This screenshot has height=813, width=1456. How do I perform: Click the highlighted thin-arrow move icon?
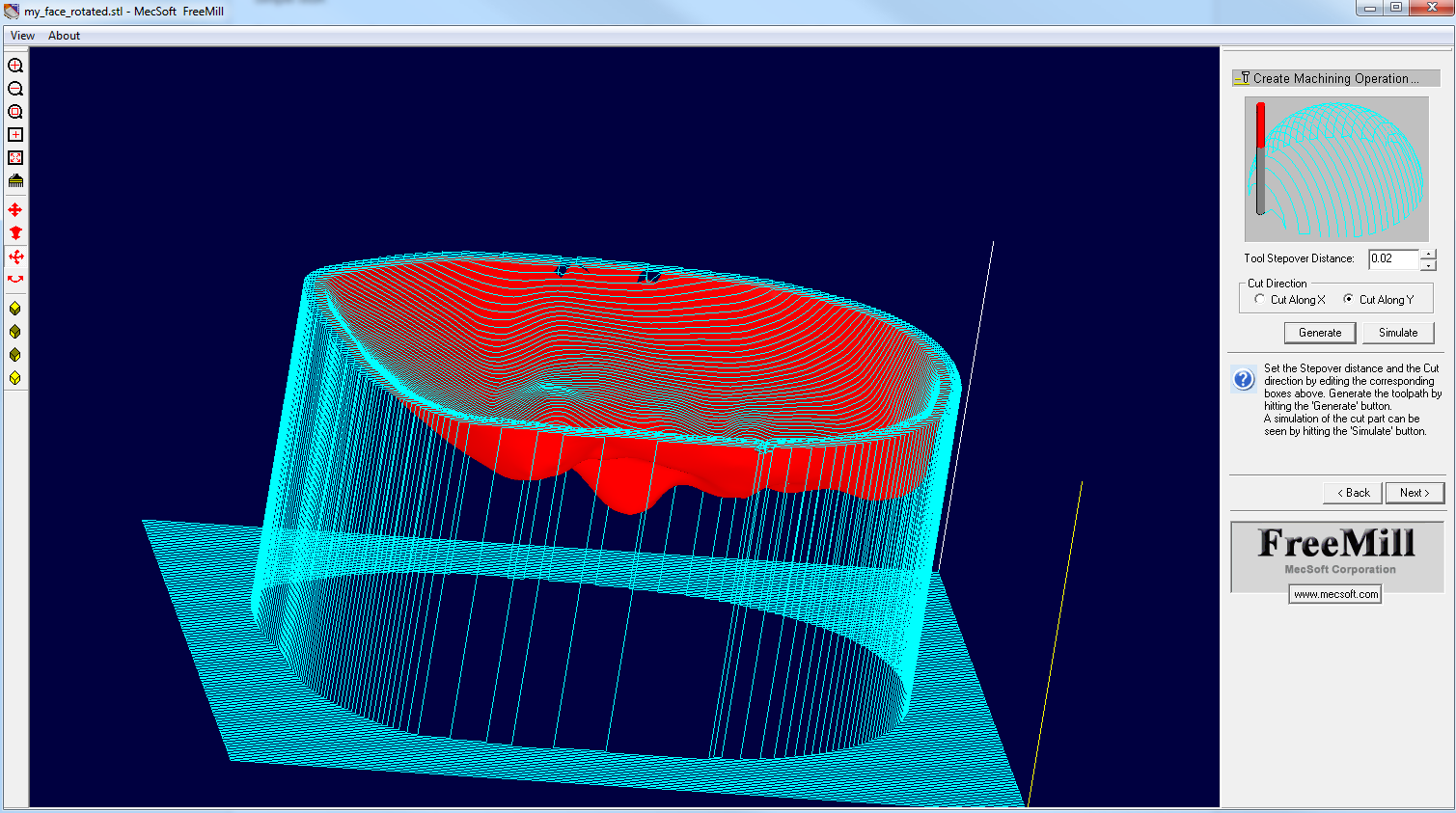(x=15, y=257)
